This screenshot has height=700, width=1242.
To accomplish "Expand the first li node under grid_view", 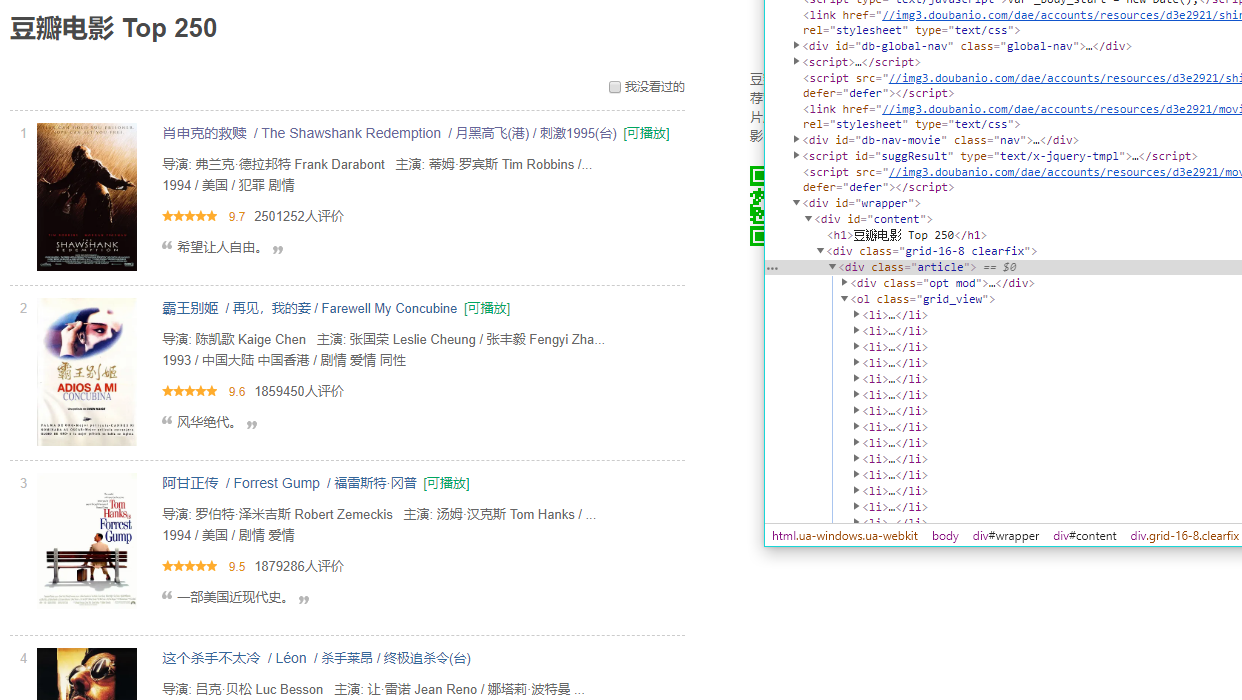I will (x=857, y=315).
